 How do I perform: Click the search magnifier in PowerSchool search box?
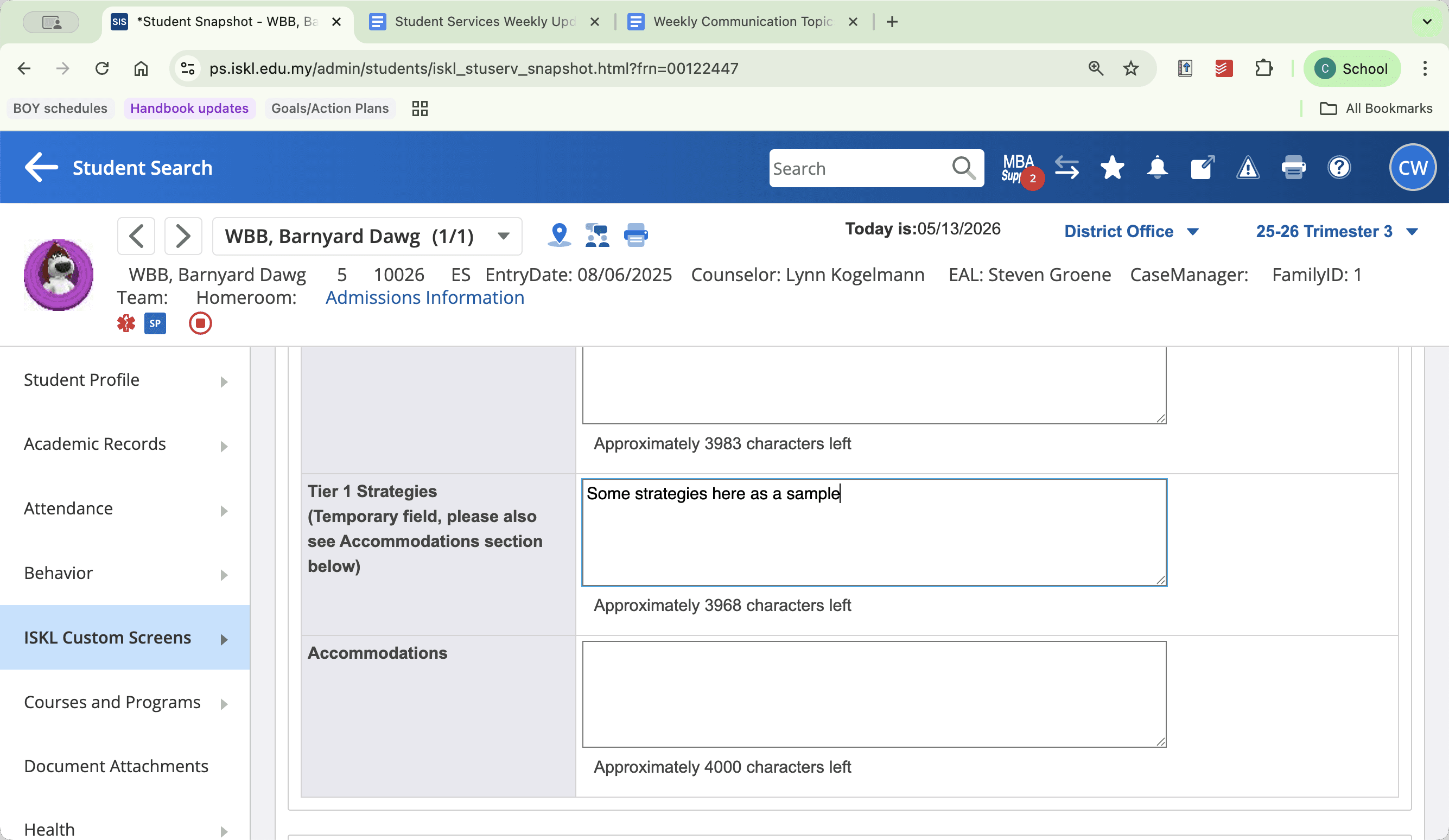coord(964,168)
